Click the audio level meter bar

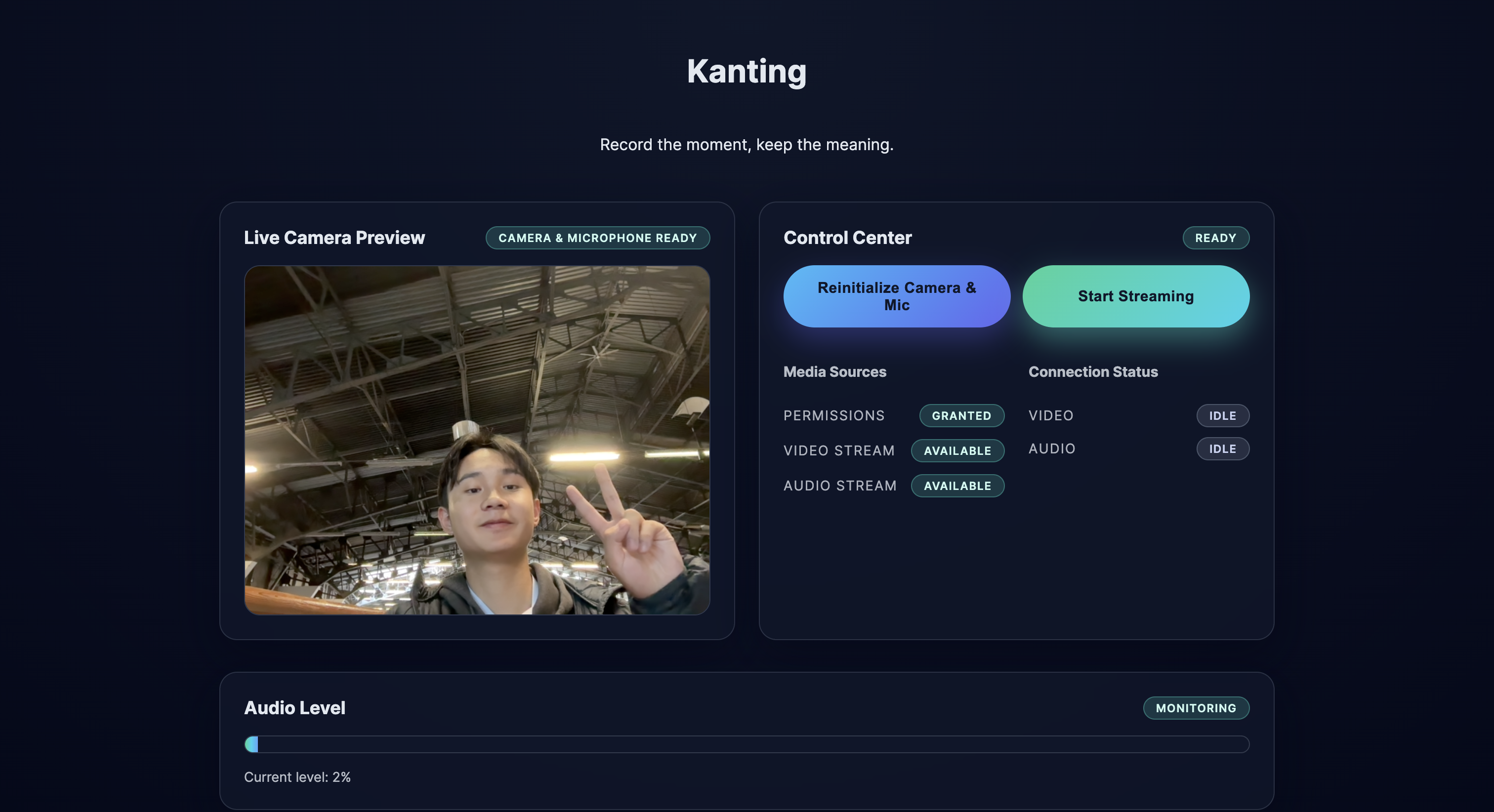point(747,744)
